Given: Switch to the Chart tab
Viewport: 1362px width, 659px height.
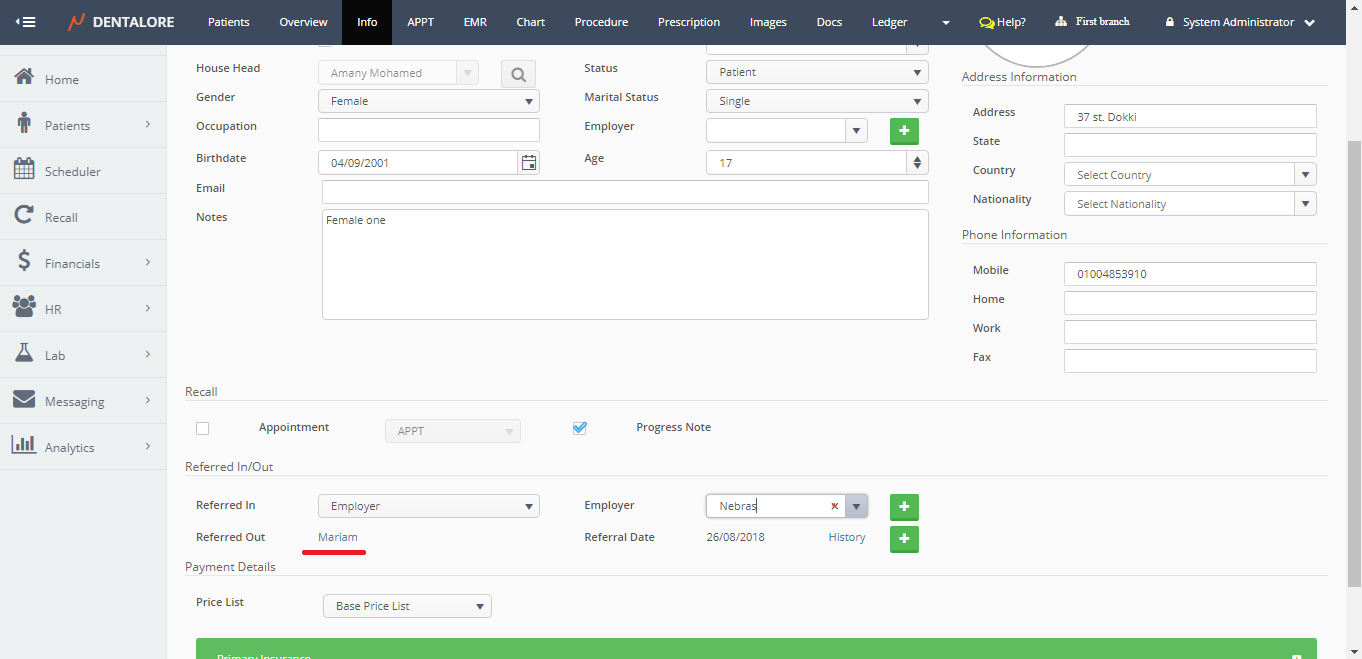Looking at the screenshot, I should (531, 22).
